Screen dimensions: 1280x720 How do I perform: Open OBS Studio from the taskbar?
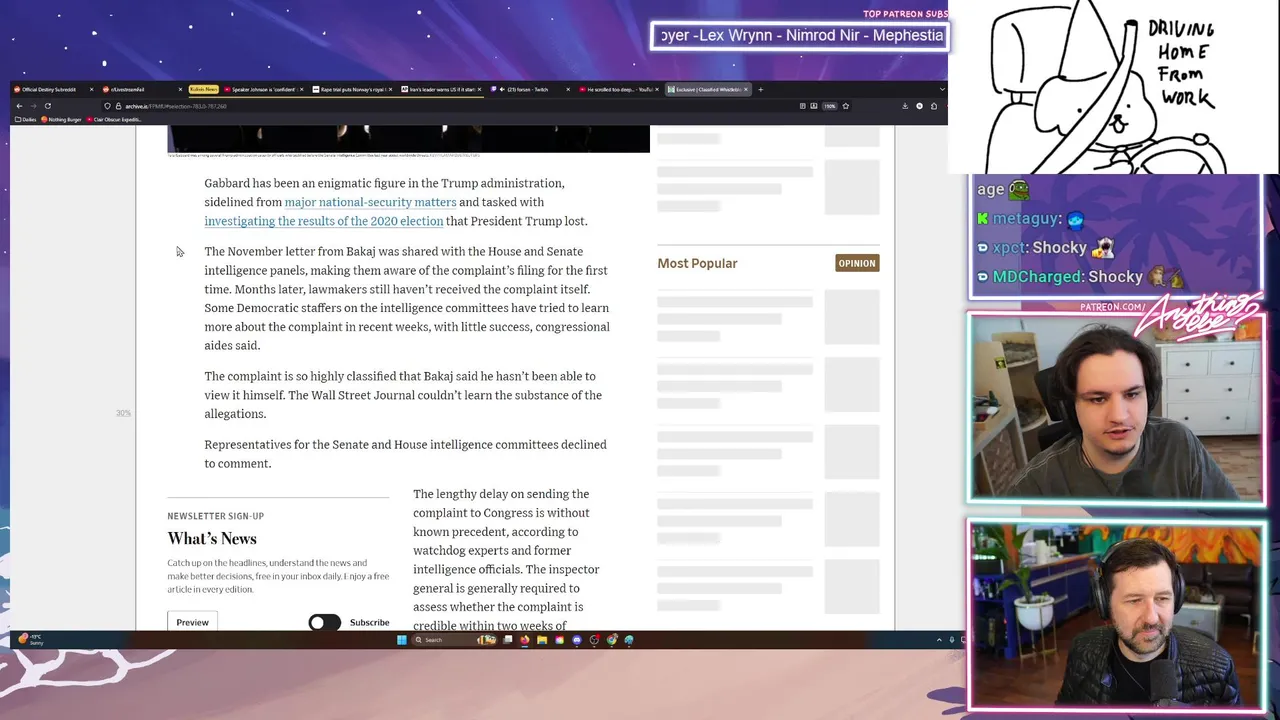(x=594, y=640)
